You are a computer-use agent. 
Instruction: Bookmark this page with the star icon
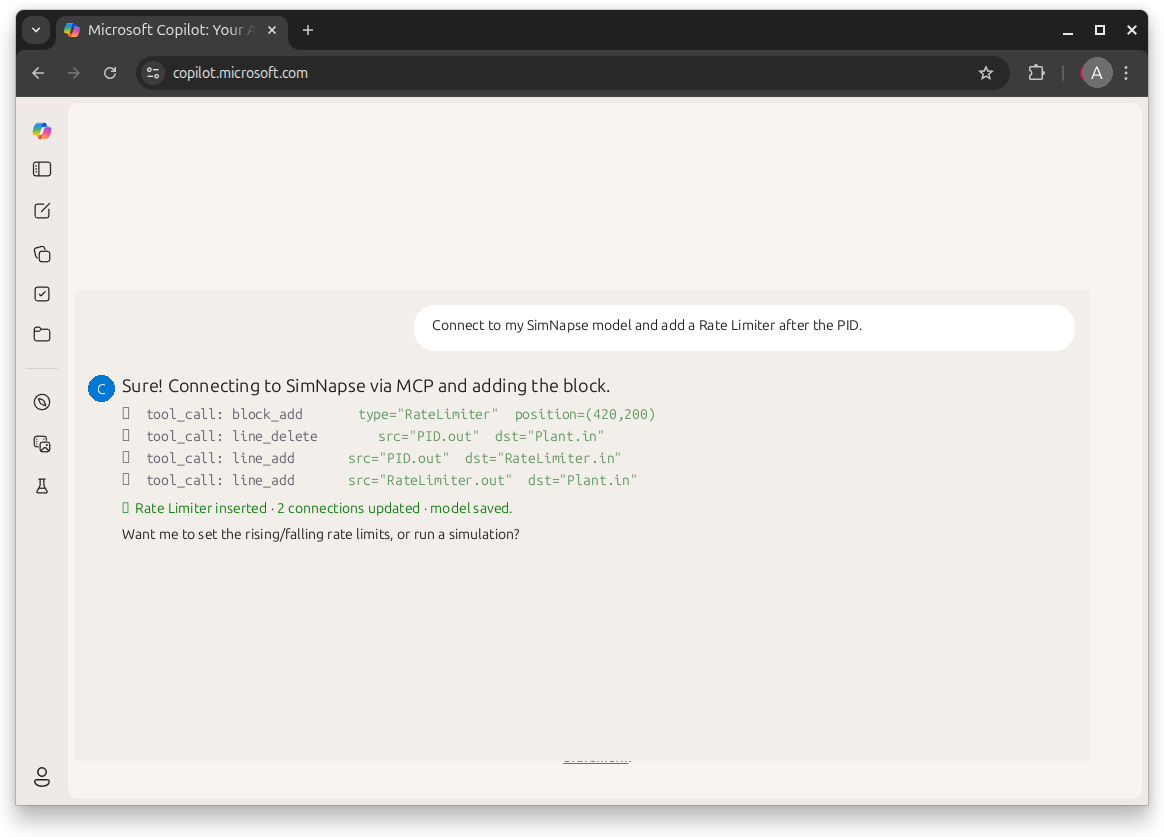pyautogui.click(x=986, y=73)
